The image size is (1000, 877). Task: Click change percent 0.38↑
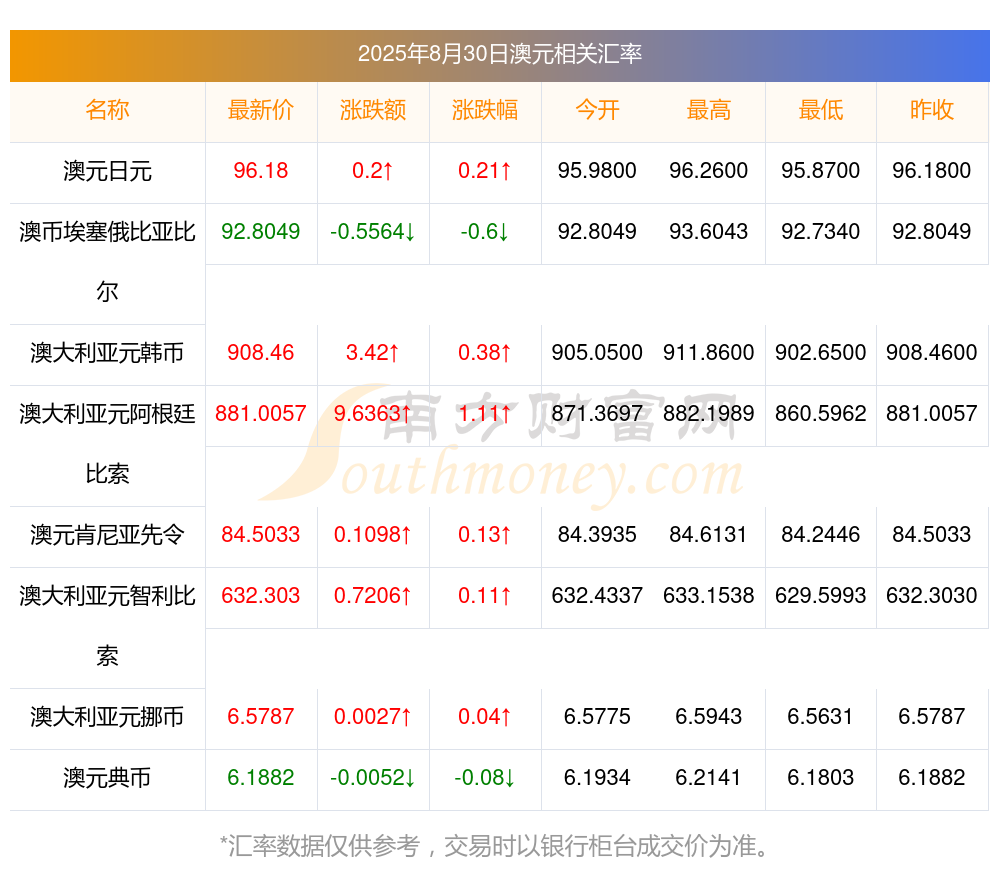[x=485, y=353]
